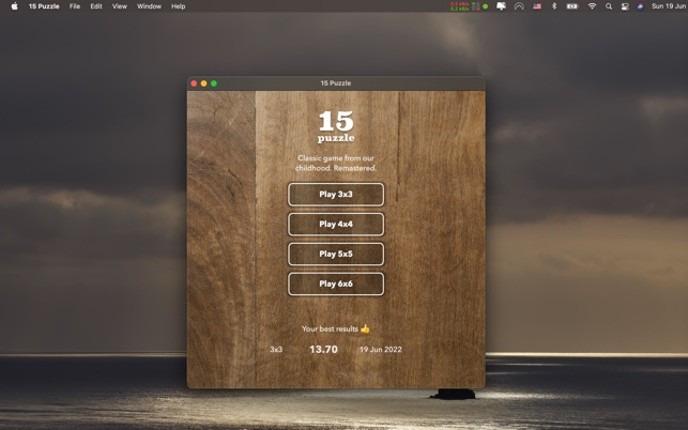
Task: Click the Siri icon in menu bar
Action: click(x=640, y=6)
